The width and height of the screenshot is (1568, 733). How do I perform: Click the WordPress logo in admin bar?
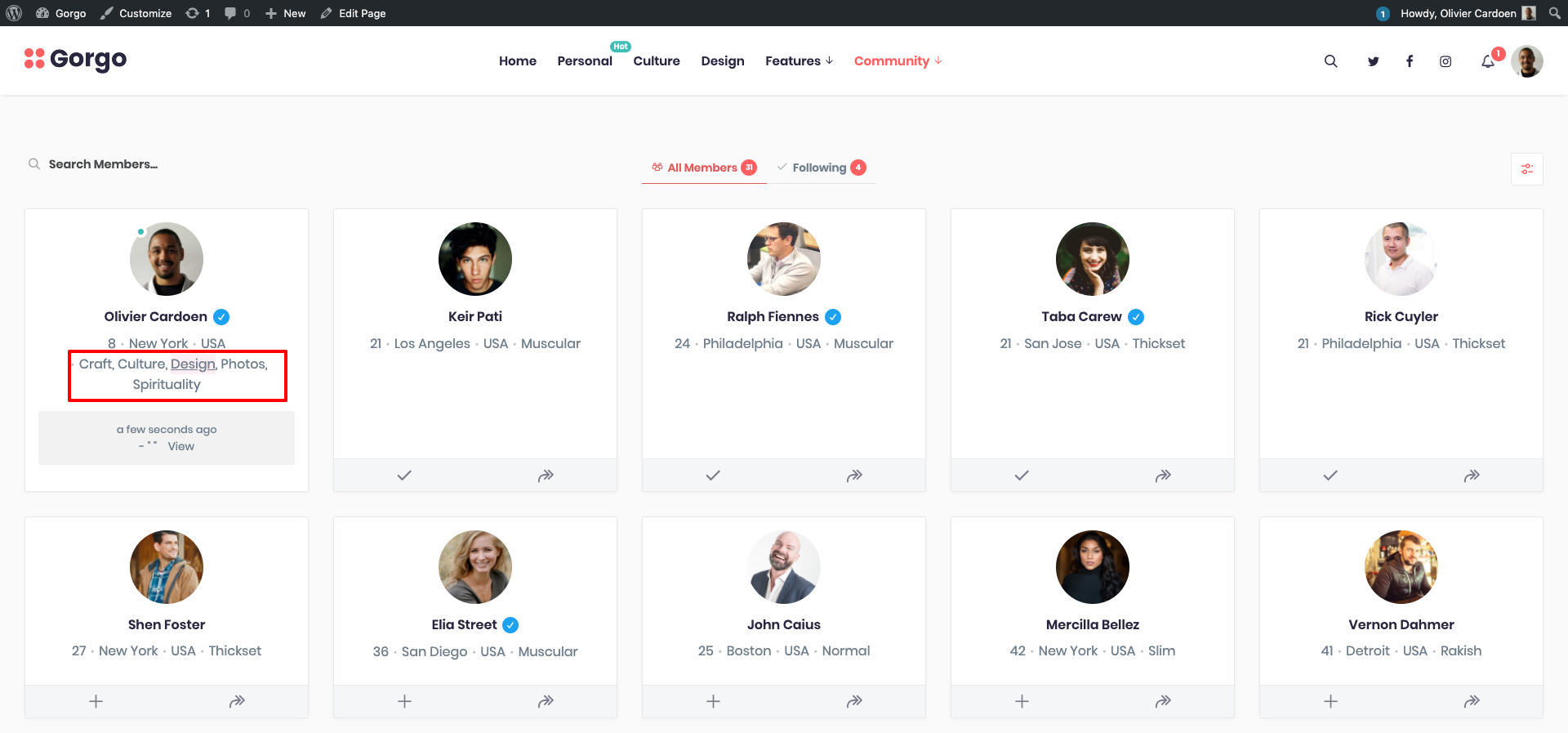point(14,13)
